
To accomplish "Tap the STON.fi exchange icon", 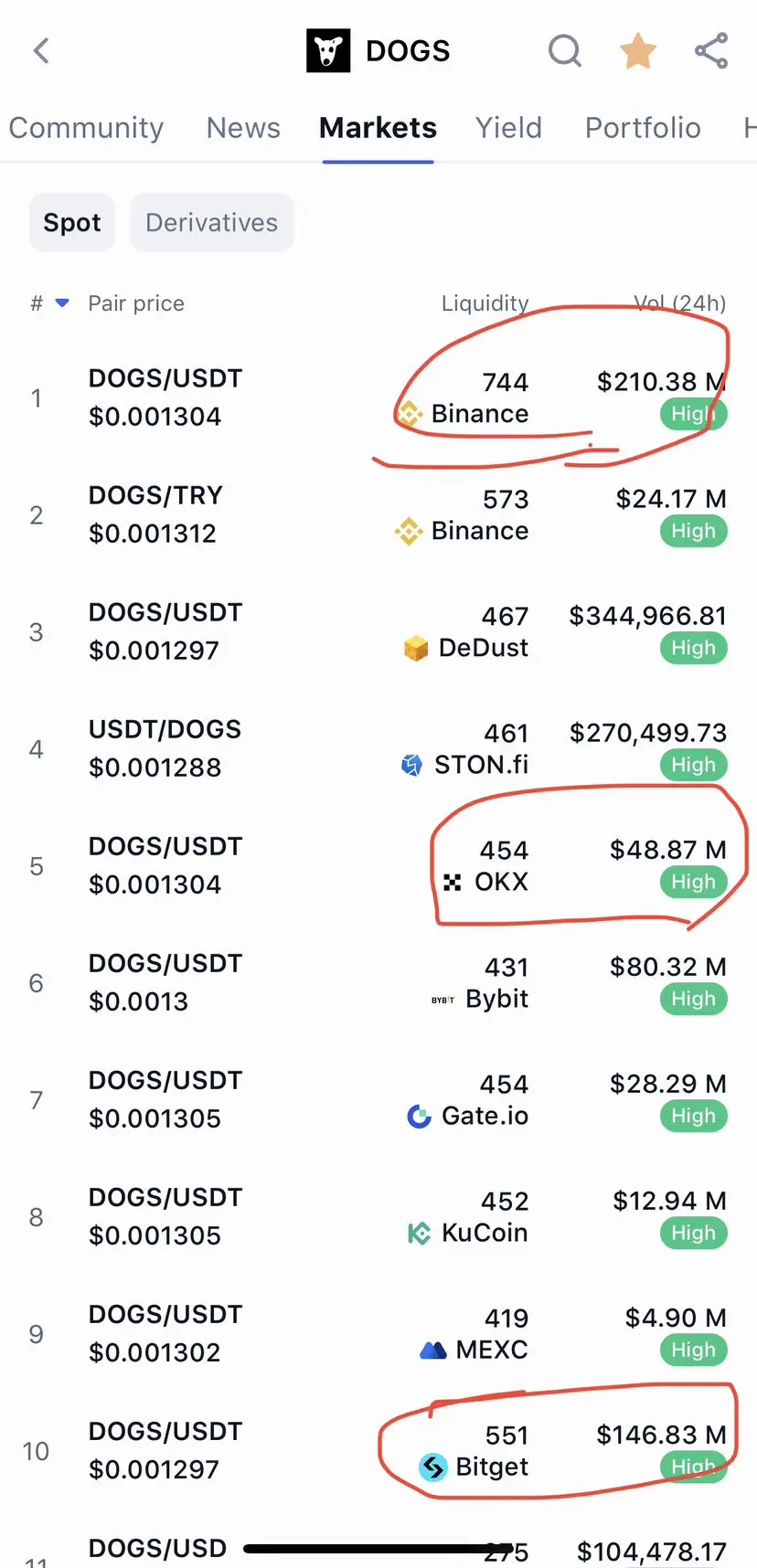I will point(412,765).
